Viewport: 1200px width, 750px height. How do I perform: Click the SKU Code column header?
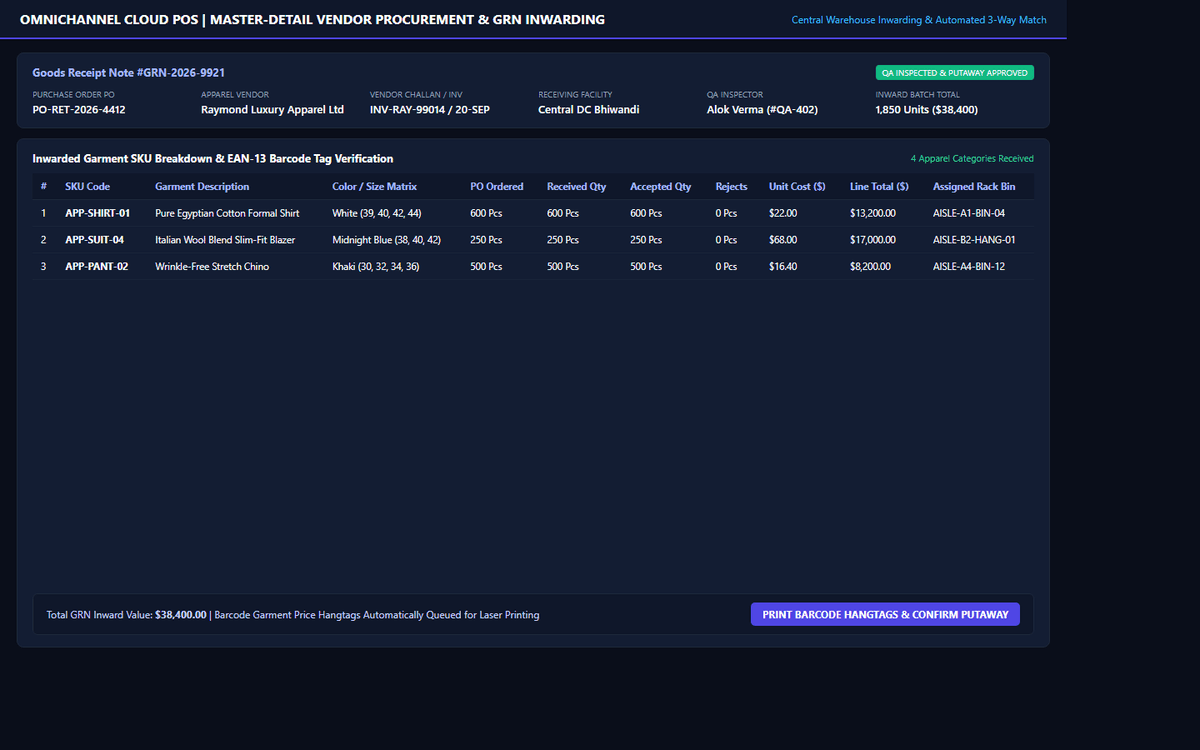88,187
